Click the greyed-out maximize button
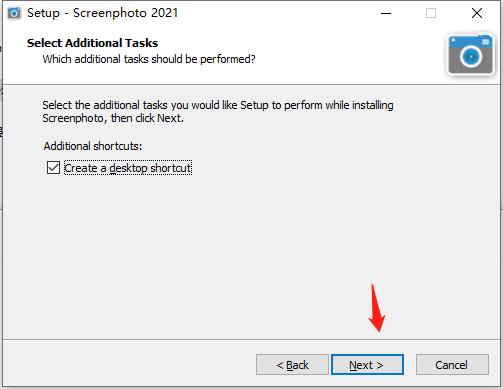 (x=431, y=13)
